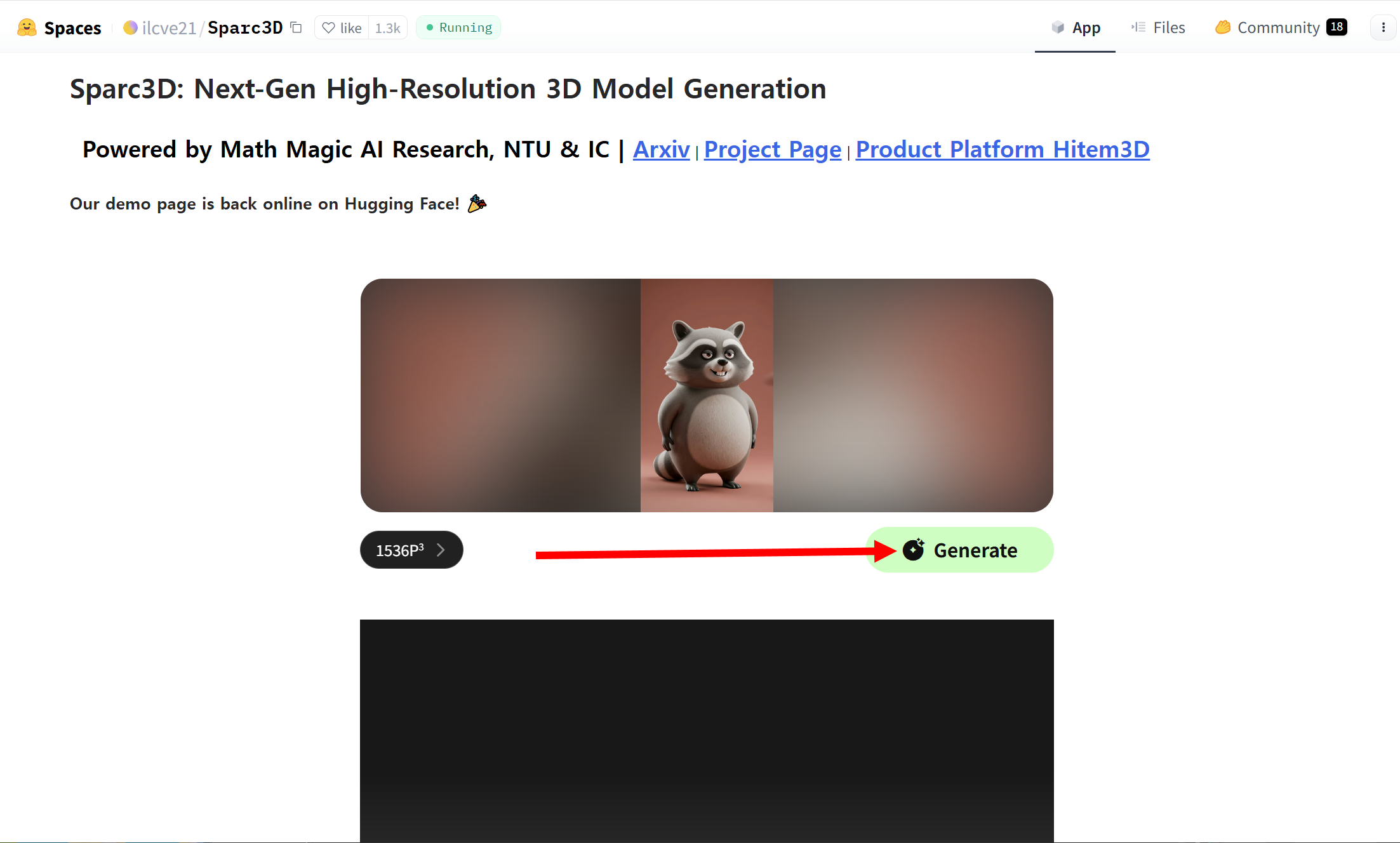The width and height of the screenshot is (1400, 843).
Task: Open the three-dot more options menu
Action: 1383,27
